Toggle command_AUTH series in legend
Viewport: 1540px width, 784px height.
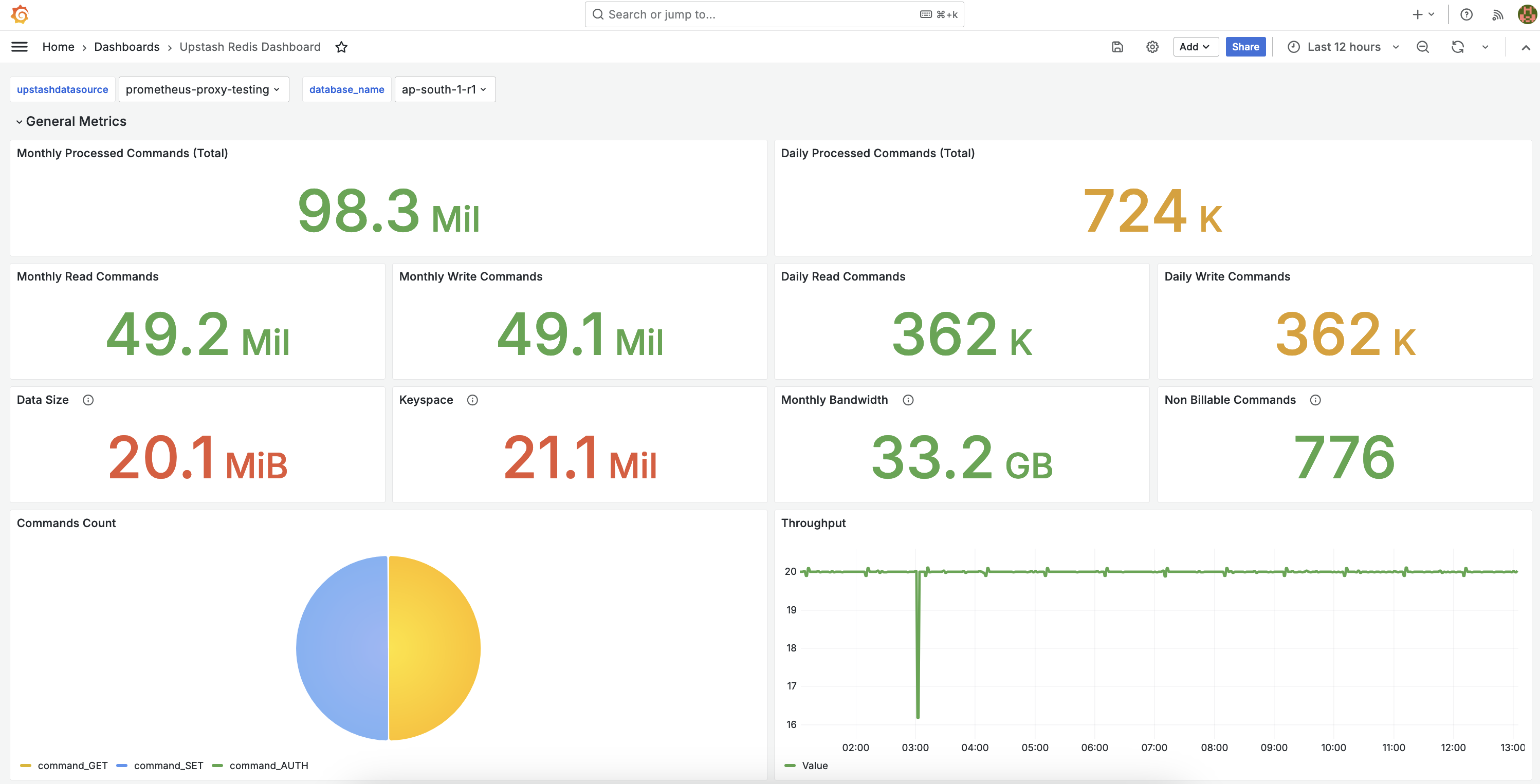(x=268, y=766)
